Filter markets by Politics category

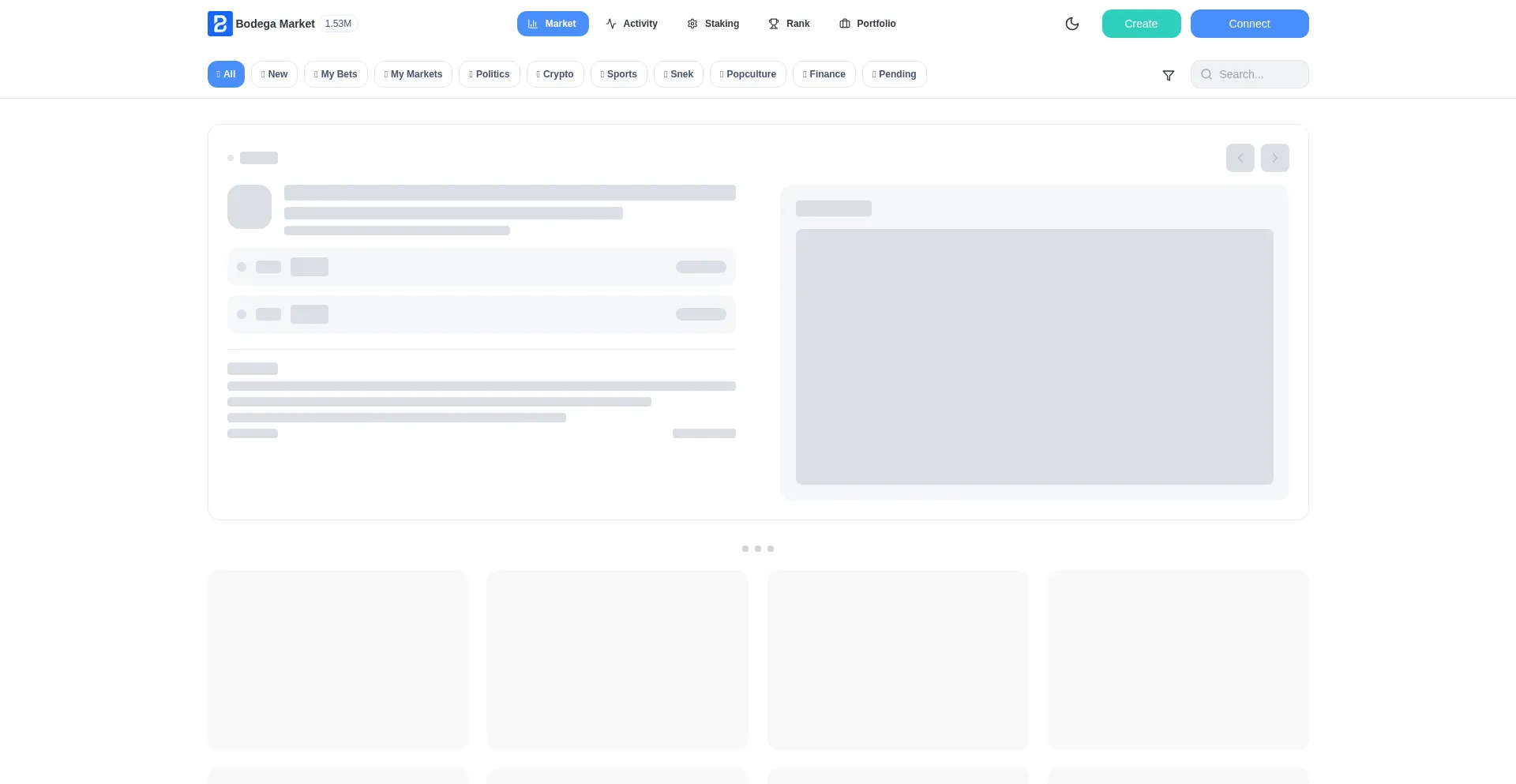[x=489, y=74]
